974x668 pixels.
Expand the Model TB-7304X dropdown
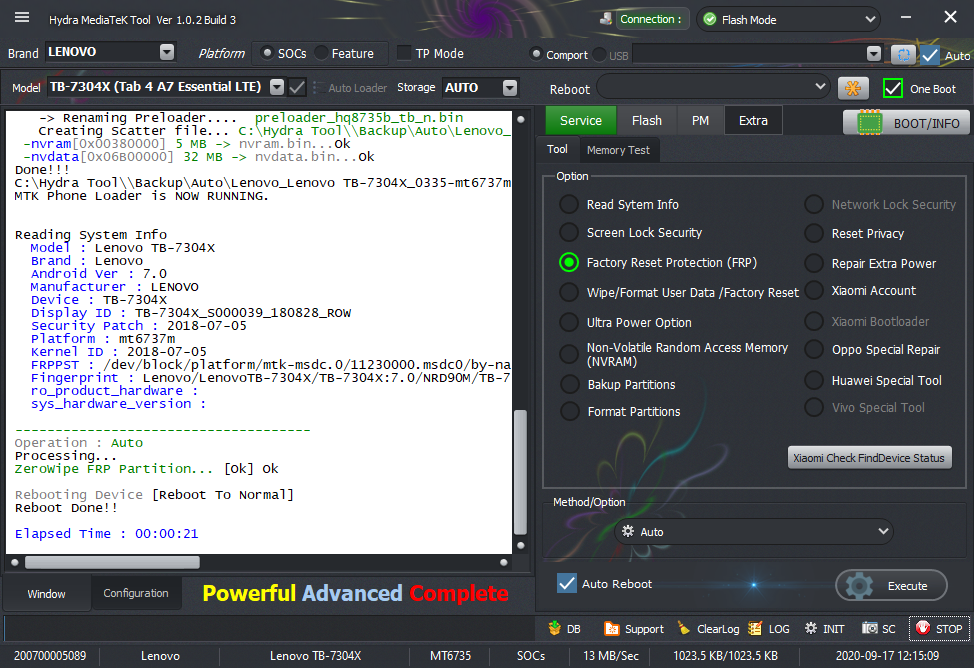(278, 87)
